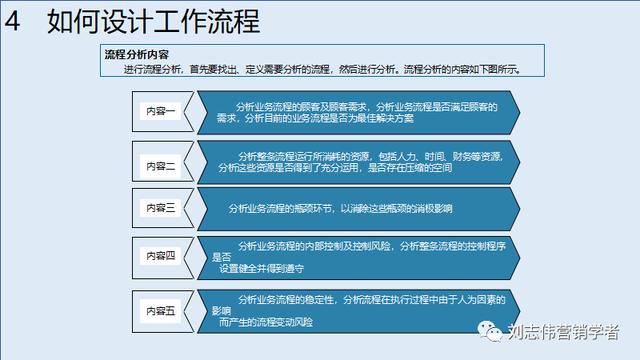
Task: Click the 内容四 label box
Action: point(160,256)
